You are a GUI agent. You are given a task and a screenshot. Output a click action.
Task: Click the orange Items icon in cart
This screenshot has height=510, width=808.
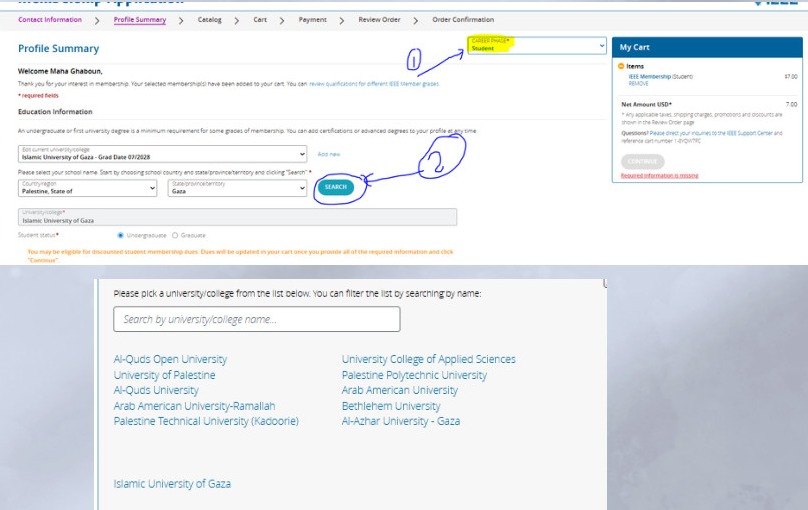click(x=621, y=66)
